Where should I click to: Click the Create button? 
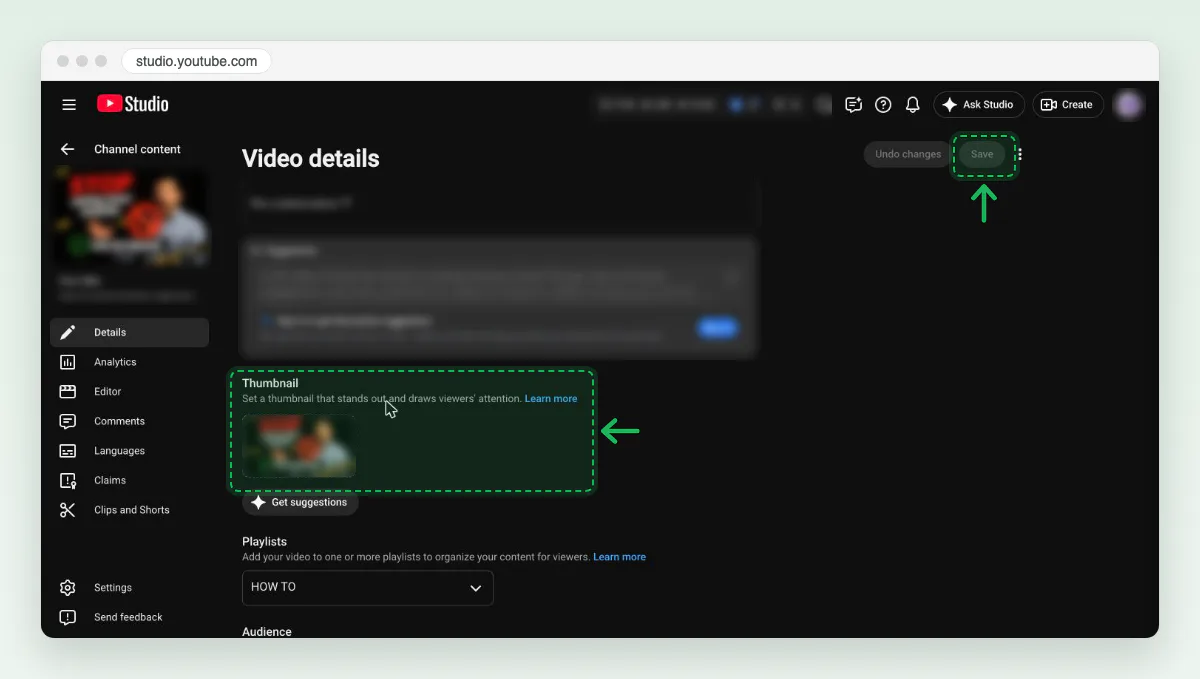1067,104
